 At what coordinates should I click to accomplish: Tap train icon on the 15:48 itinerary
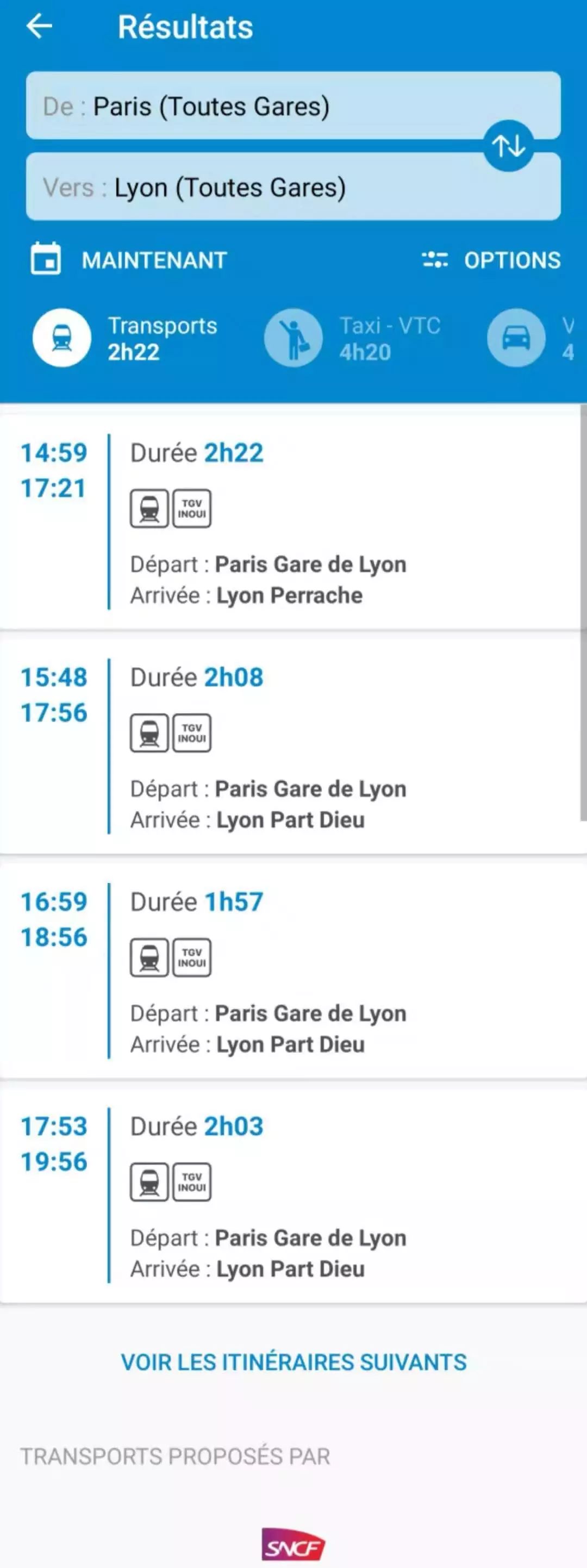[149, 733]
